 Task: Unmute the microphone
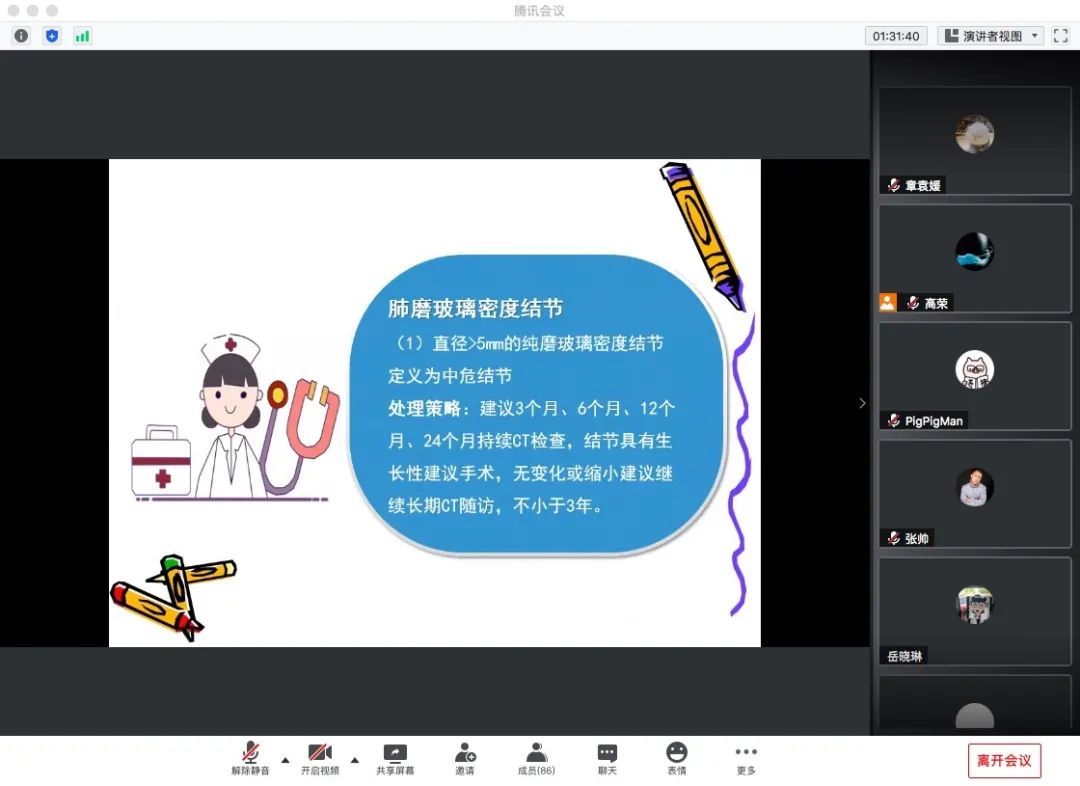(250, 759)
